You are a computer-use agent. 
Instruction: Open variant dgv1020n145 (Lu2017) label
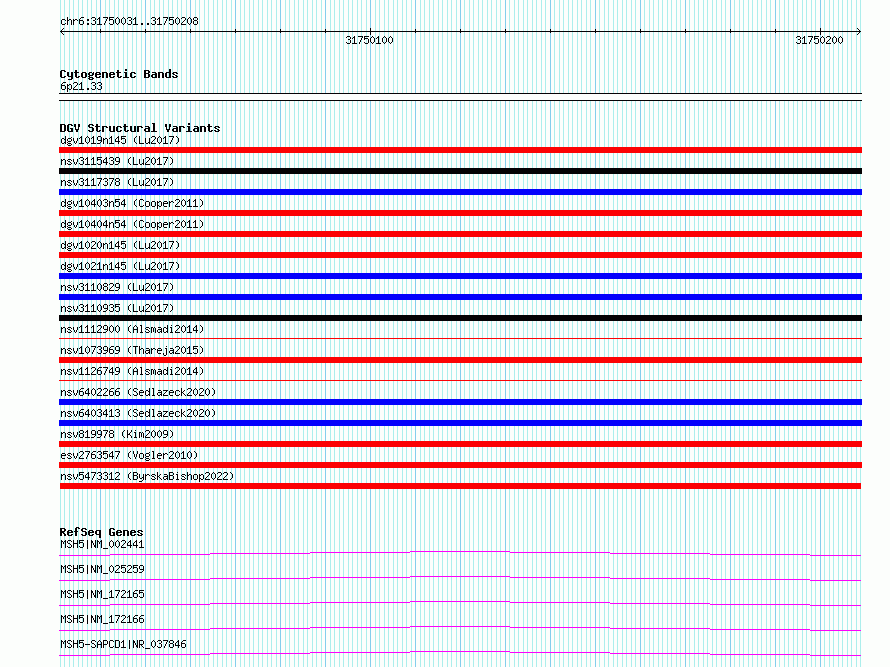(120, 245)
